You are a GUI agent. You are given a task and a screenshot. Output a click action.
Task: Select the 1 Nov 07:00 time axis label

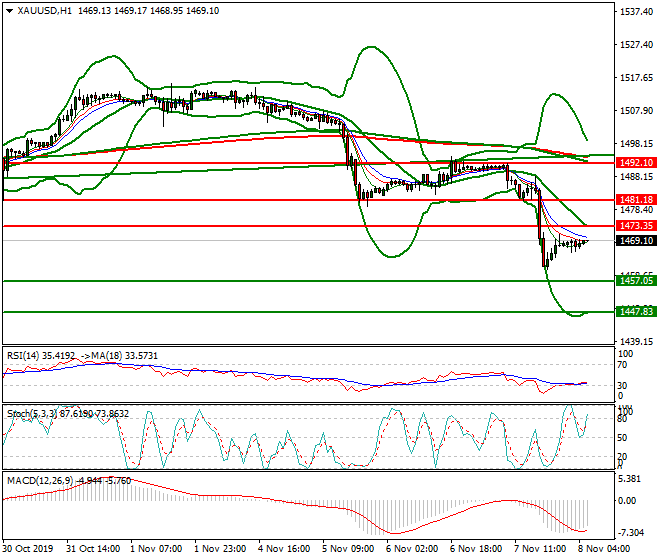pos(156,549)
